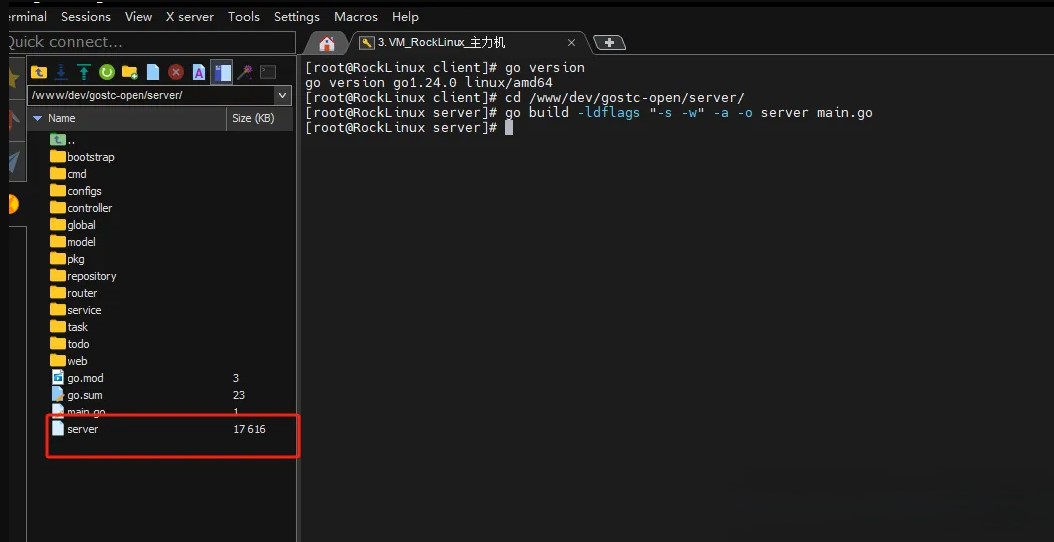Open the Sessions menu
This screenshot has width=1054, height=542.
click(x=86, y=16)
